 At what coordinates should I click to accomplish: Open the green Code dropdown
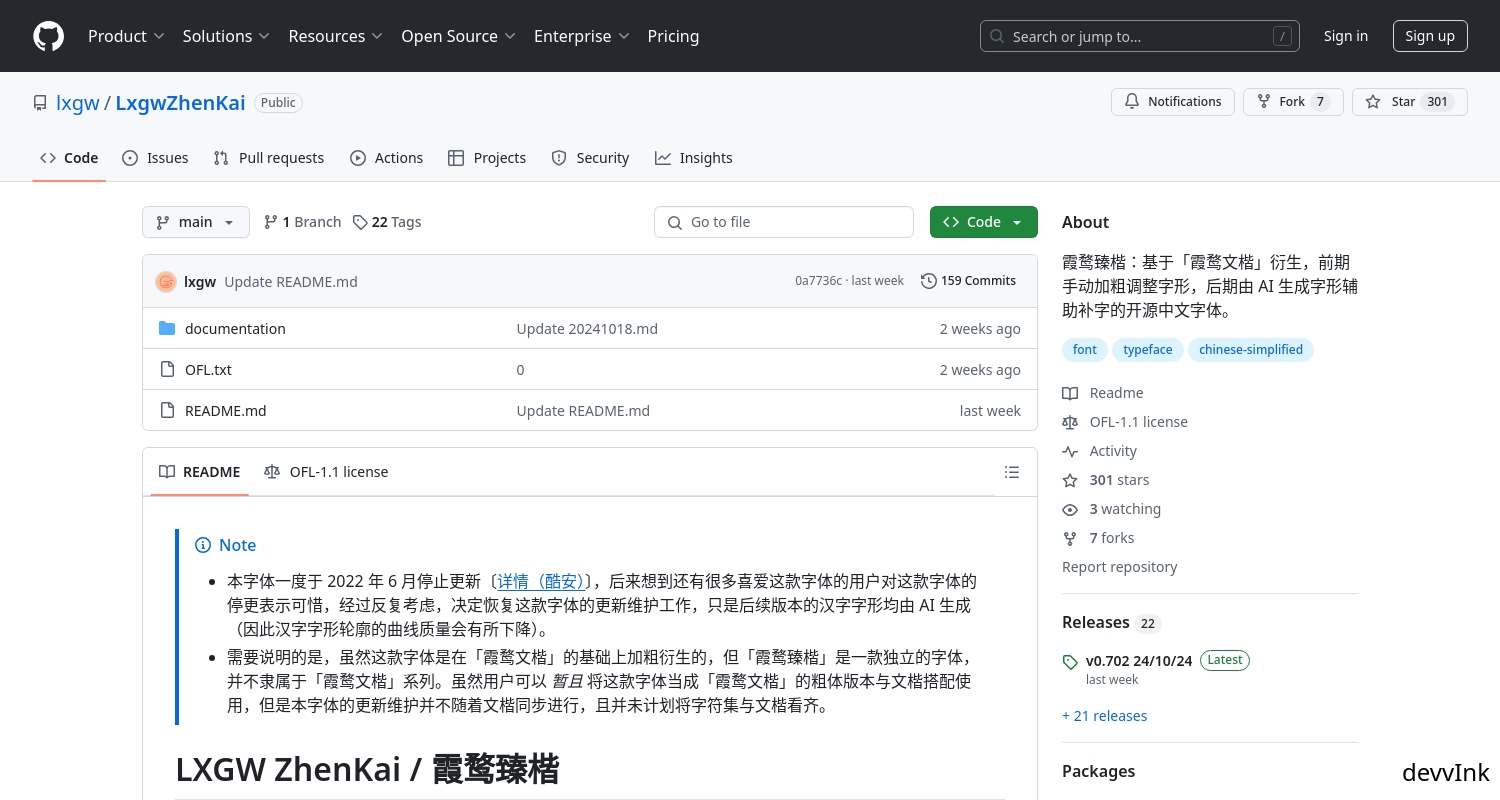[984, 222]
